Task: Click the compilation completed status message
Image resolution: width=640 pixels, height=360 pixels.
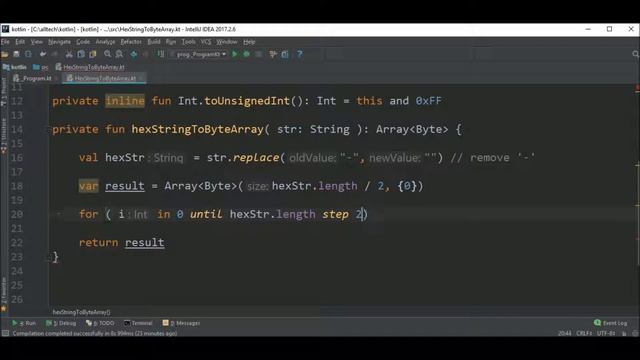Action: (x=95, y=333)
